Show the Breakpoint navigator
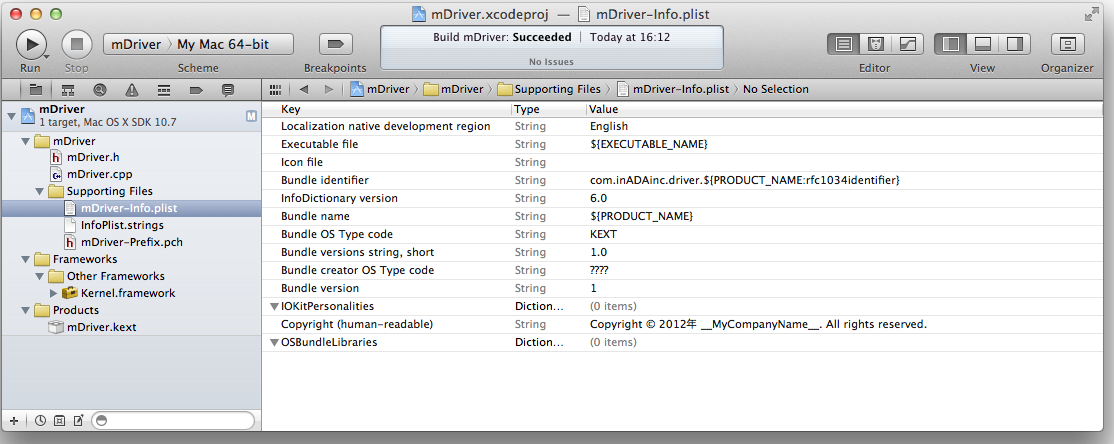1114x444 pixels. pos(196,90)
